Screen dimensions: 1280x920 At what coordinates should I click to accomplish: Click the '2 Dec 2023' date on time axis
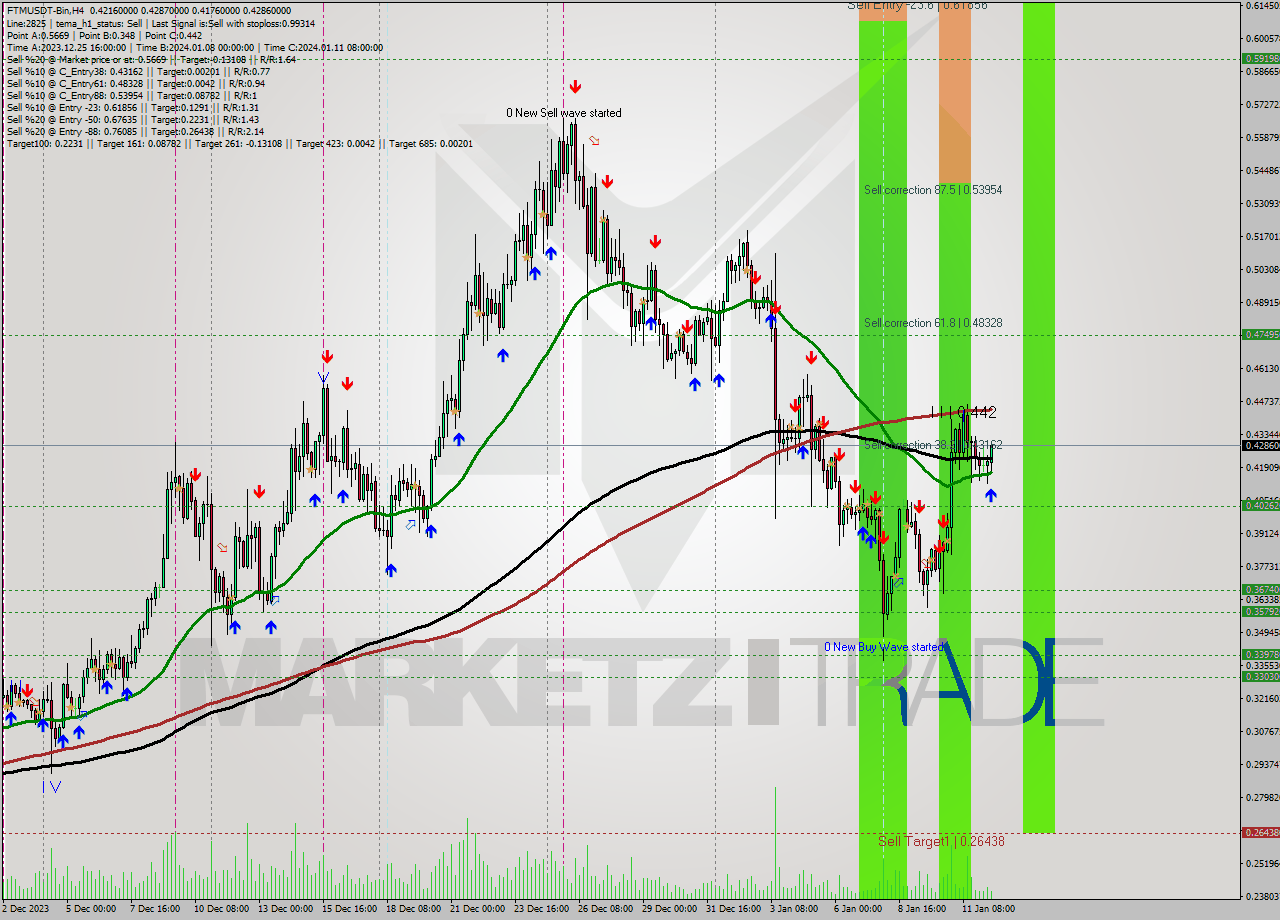tap(26, 909)
